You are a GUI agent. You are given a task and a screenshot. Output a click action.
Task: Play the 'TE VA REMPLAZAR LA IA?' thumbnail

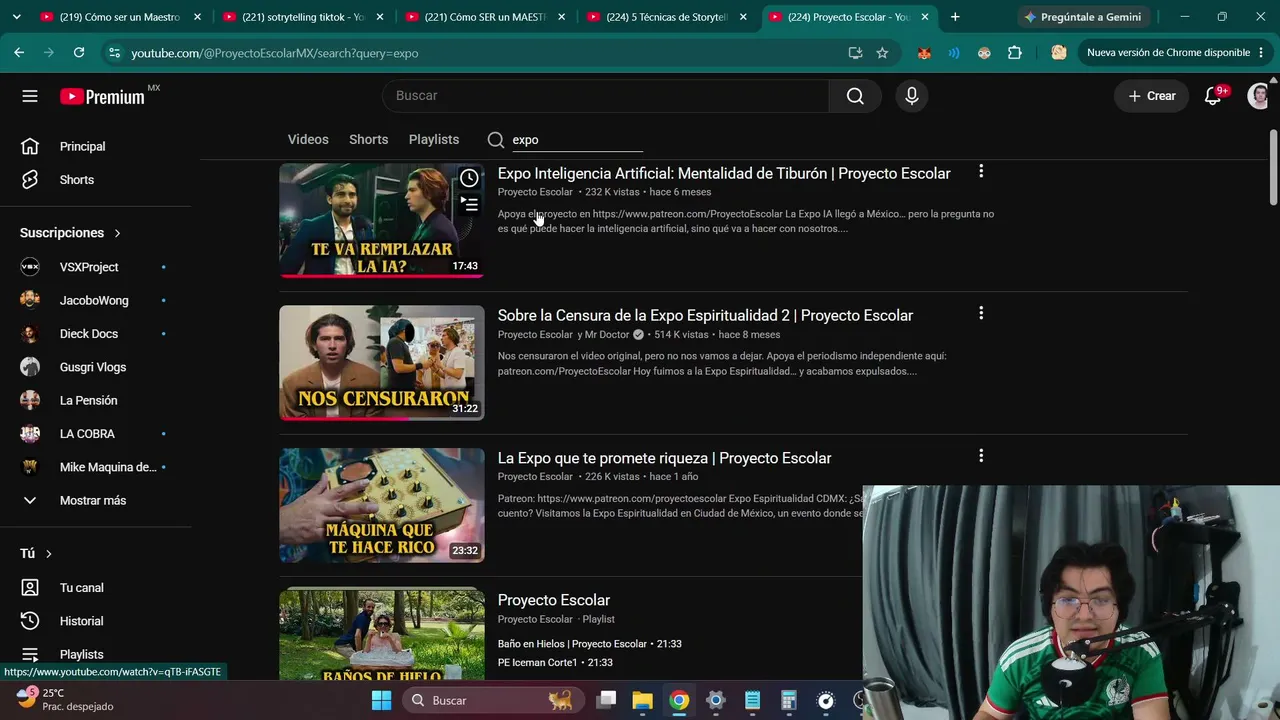382,220
